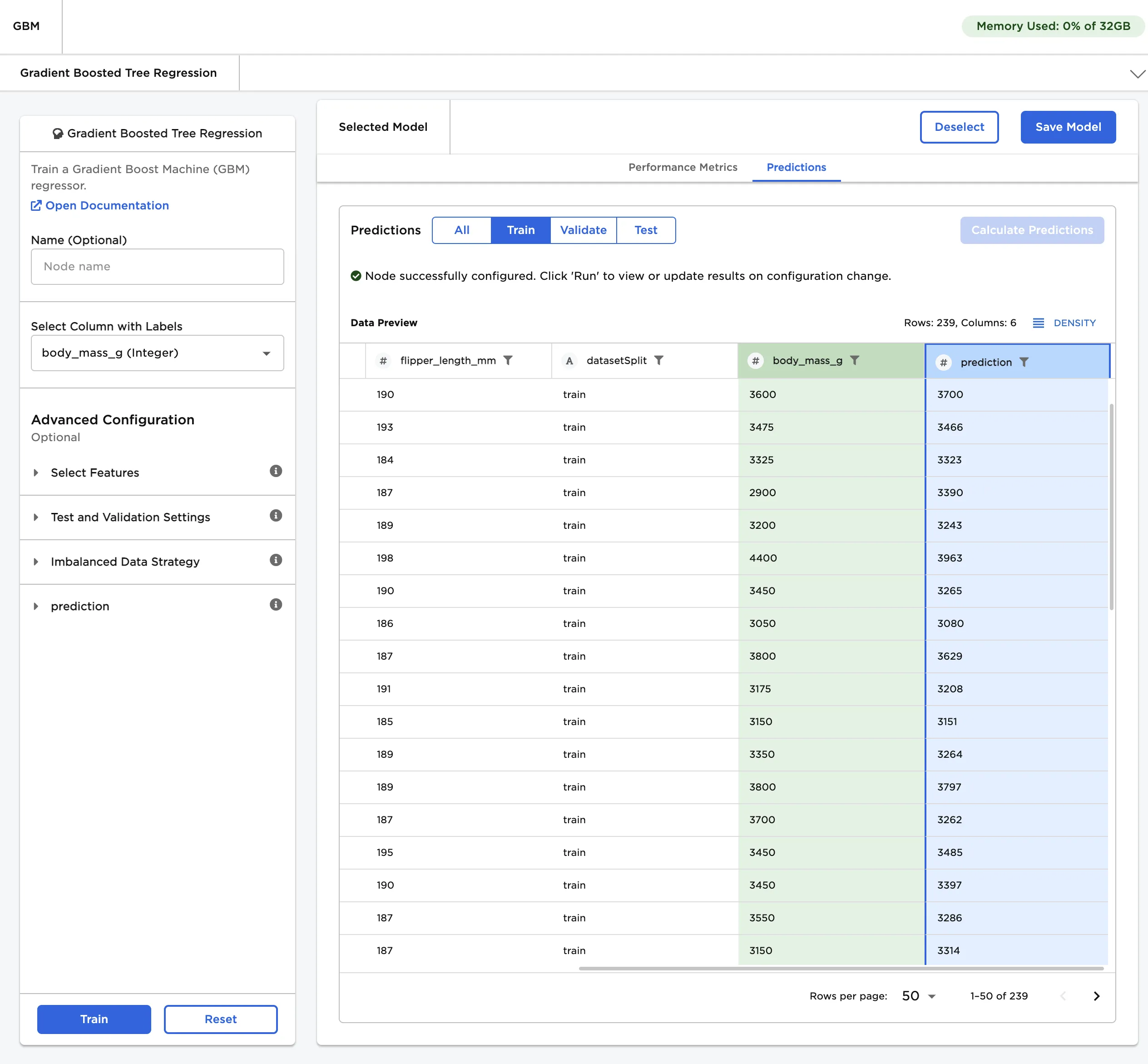The height and width of the screenshot is (1064, 1148).
Task: Go to next page of results
Action: coord(1096,996)
